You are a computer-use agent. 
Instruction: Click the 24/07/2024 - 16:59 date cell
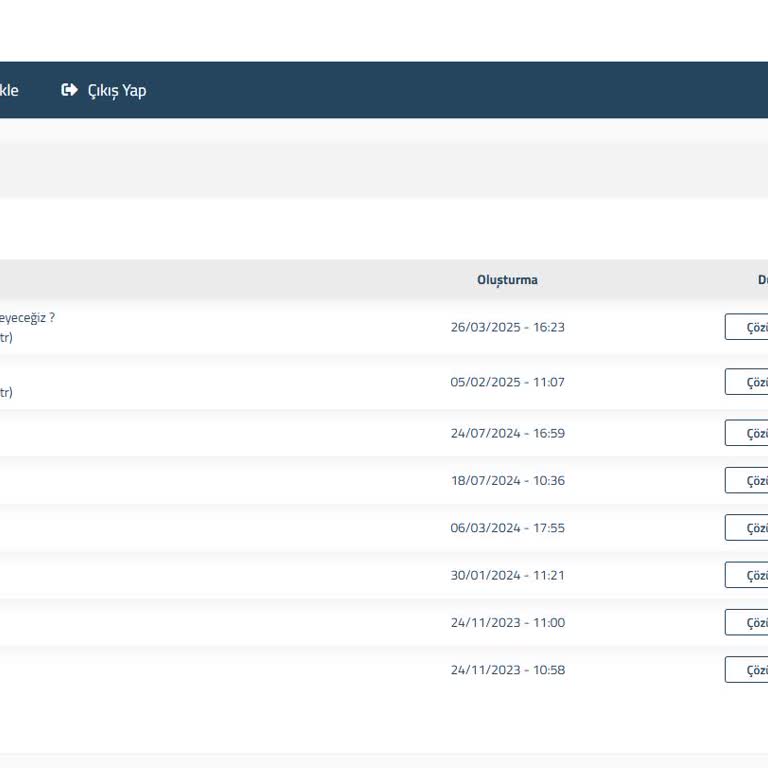coord(507,433)
